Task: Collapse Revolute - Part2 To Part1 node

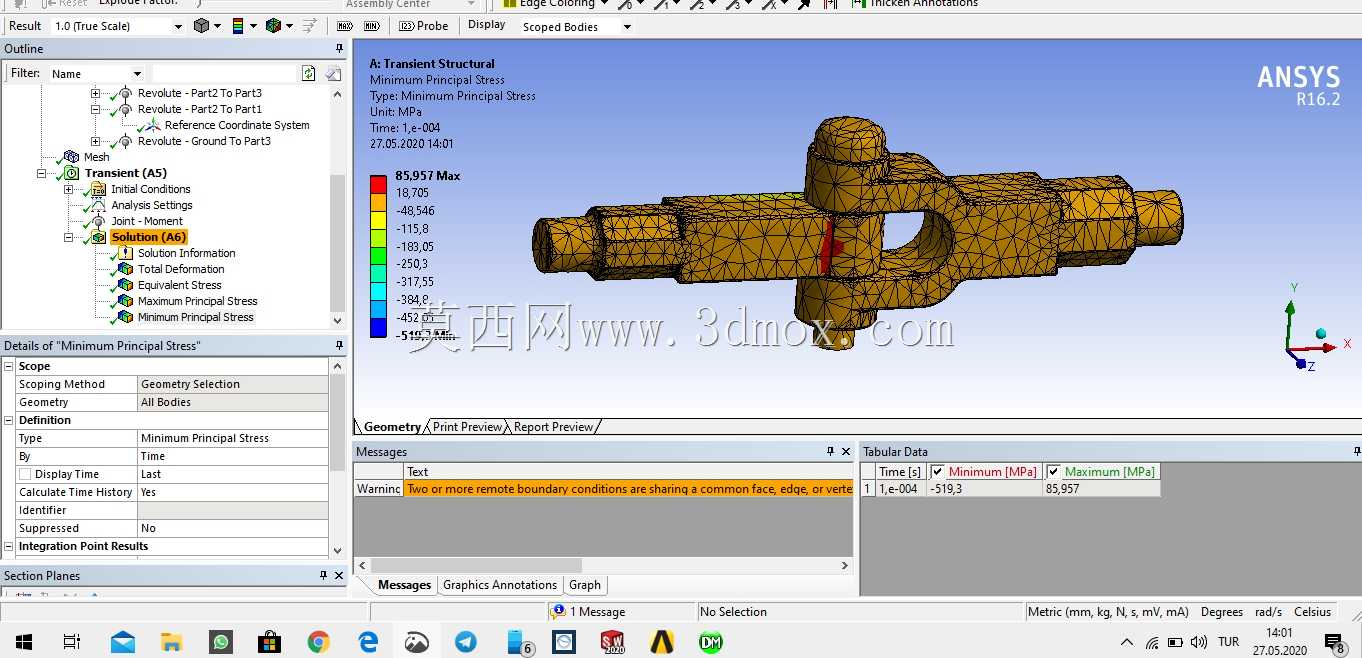Action: coord(96,109)
